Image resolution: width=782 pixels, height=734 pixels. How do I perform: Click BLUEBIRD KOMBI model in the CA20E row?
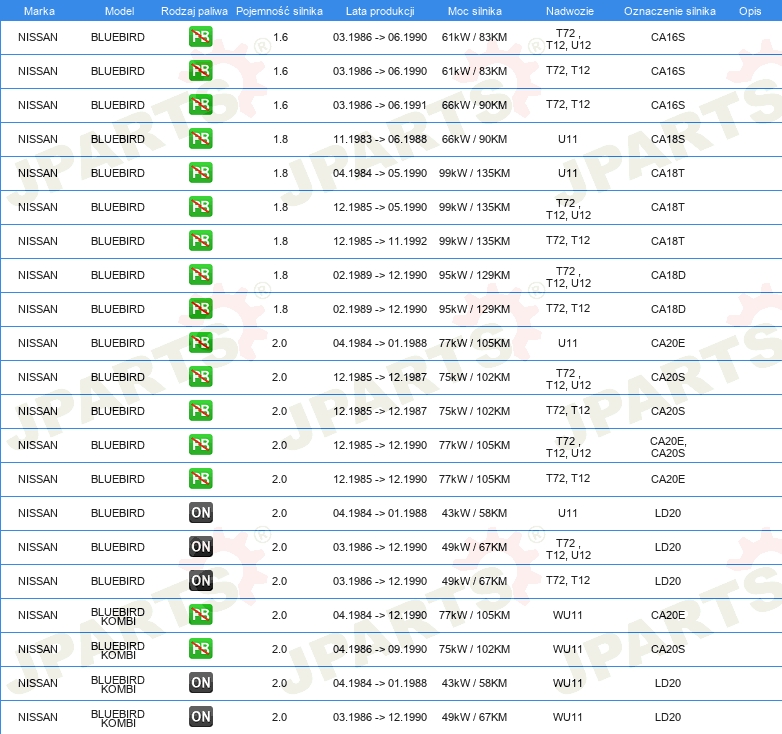pyautogui.click(x=118, y=616)
